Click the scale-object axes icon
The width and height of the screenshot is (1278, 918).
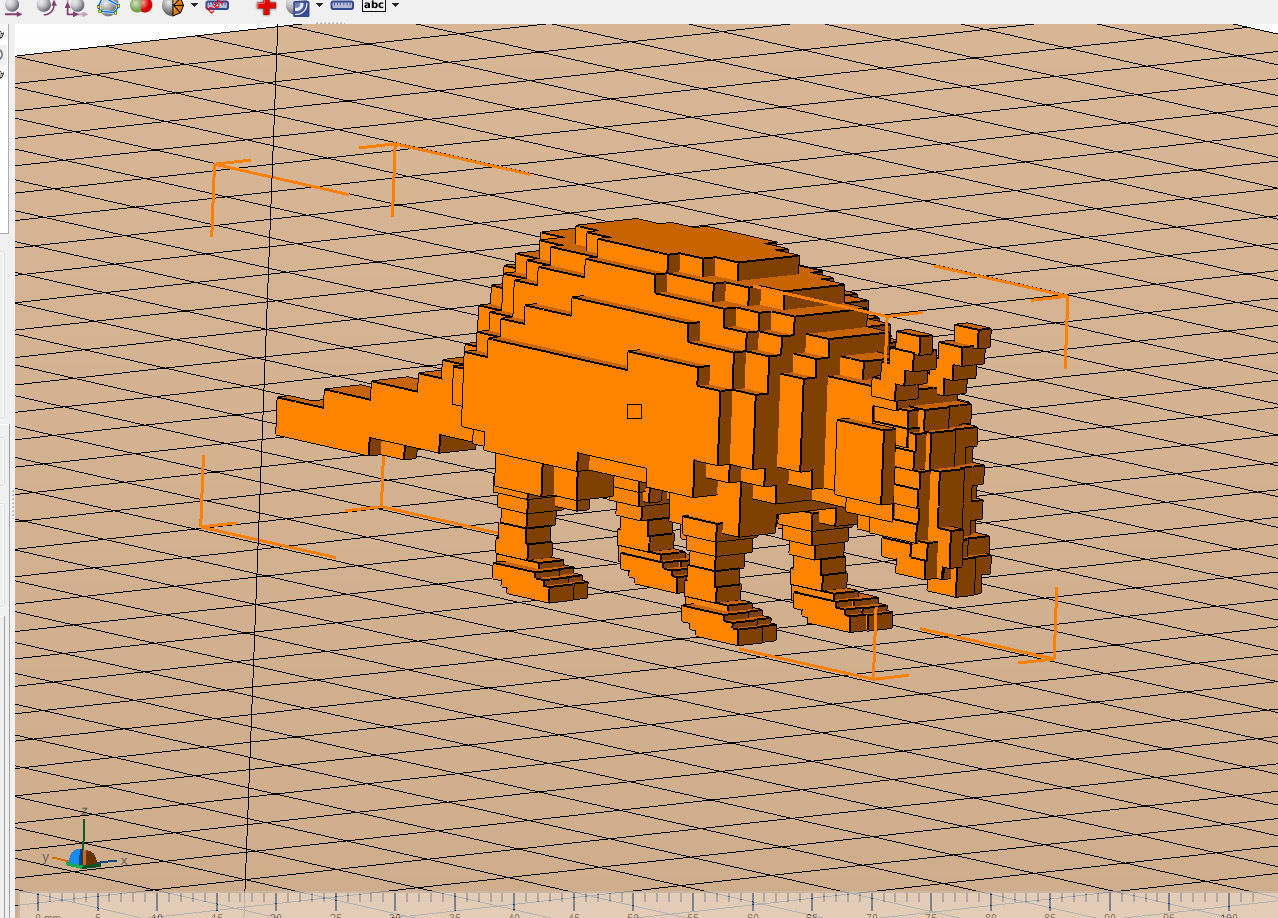click(76, 6)
